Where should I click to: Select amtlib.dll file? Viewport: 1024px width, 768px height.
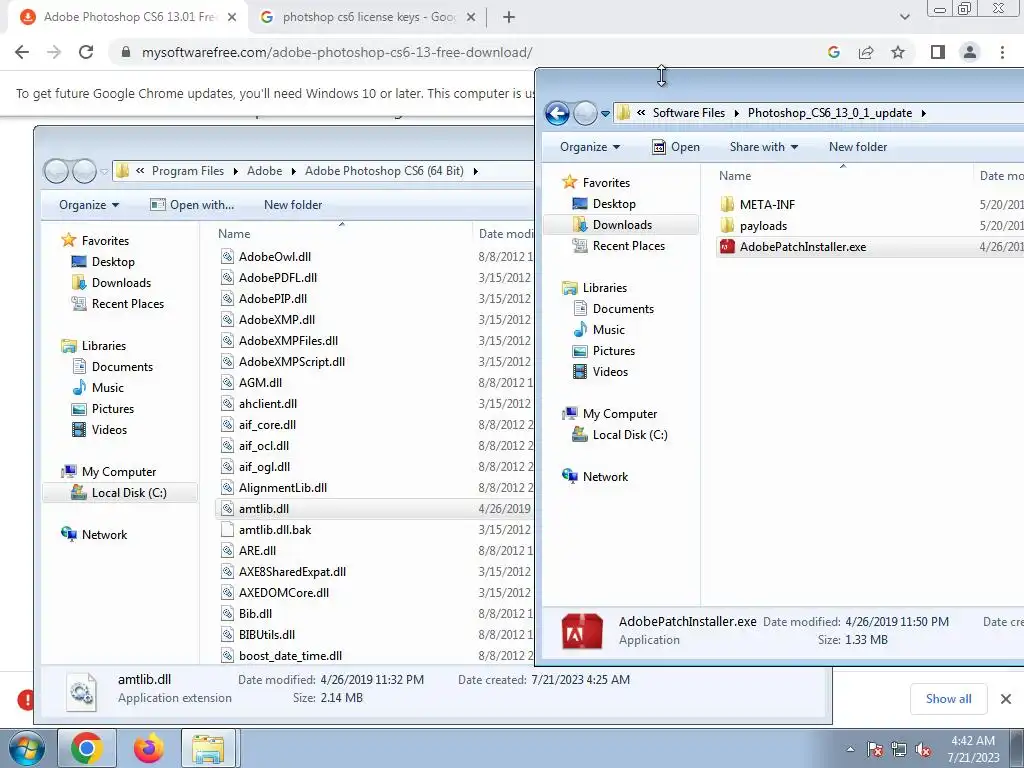263,509
